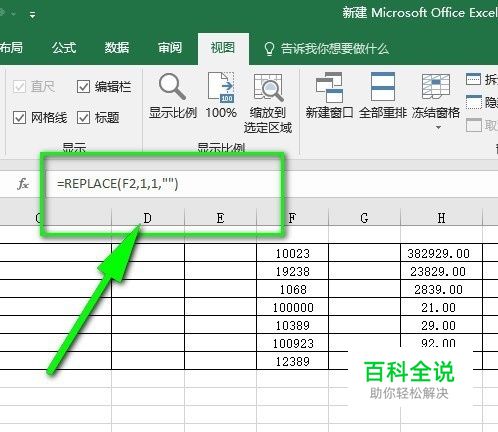Viewport: 498px width, 432px height.
Task: Click the 隐藏 hide window icon
Action: [474, 102]
